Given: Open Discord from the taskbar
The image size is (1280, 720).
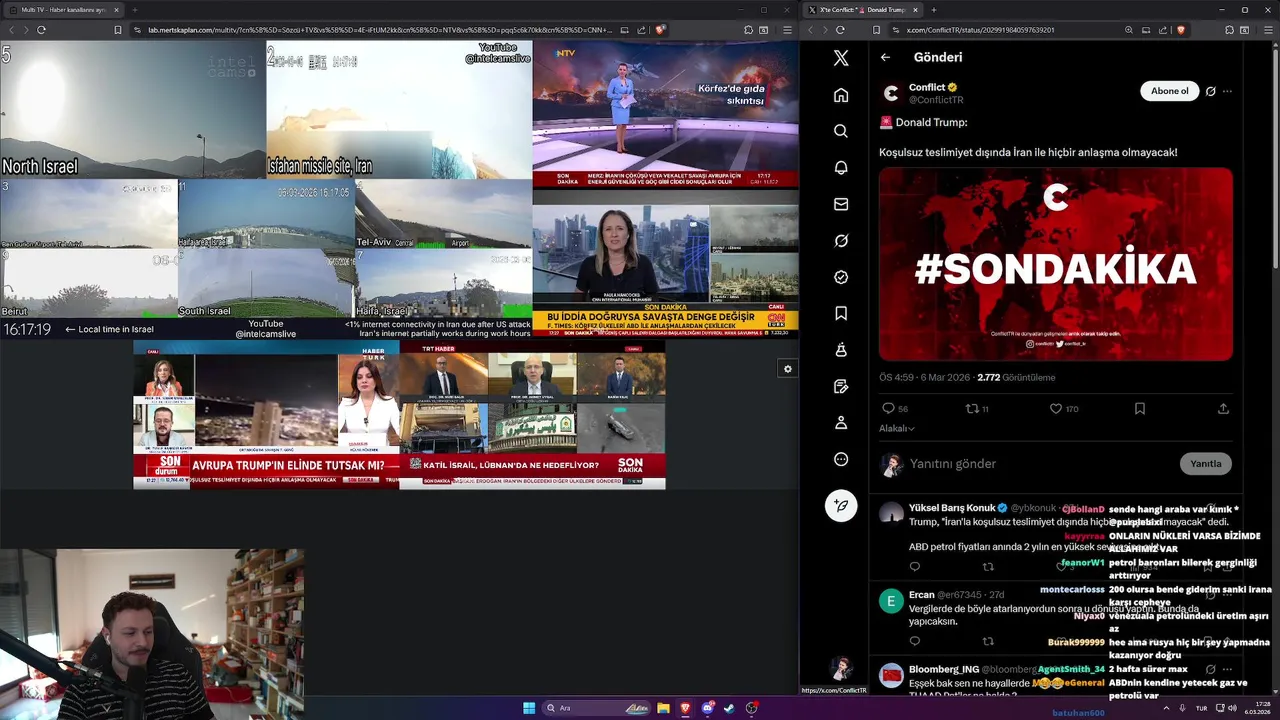Looking at the screenshot, I should [x=708, y=708].
